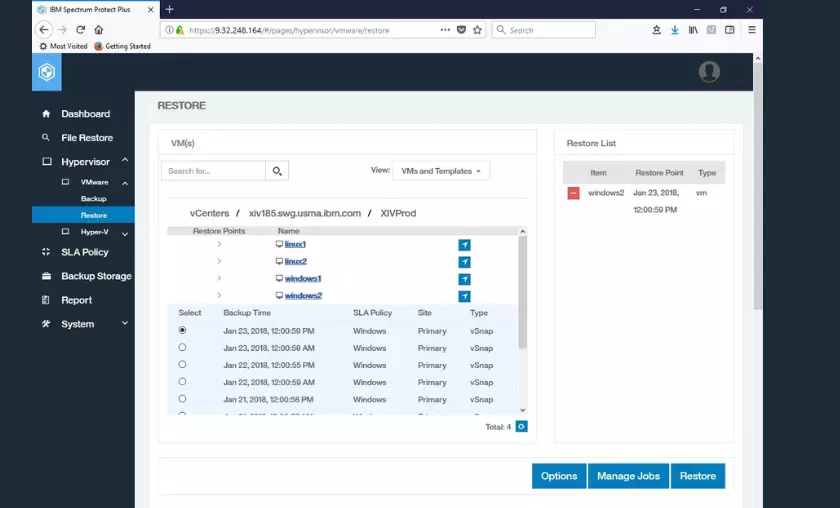Select the Jan 21, 2018, 12:00:58 PM restore point

(x=182, y=399)
